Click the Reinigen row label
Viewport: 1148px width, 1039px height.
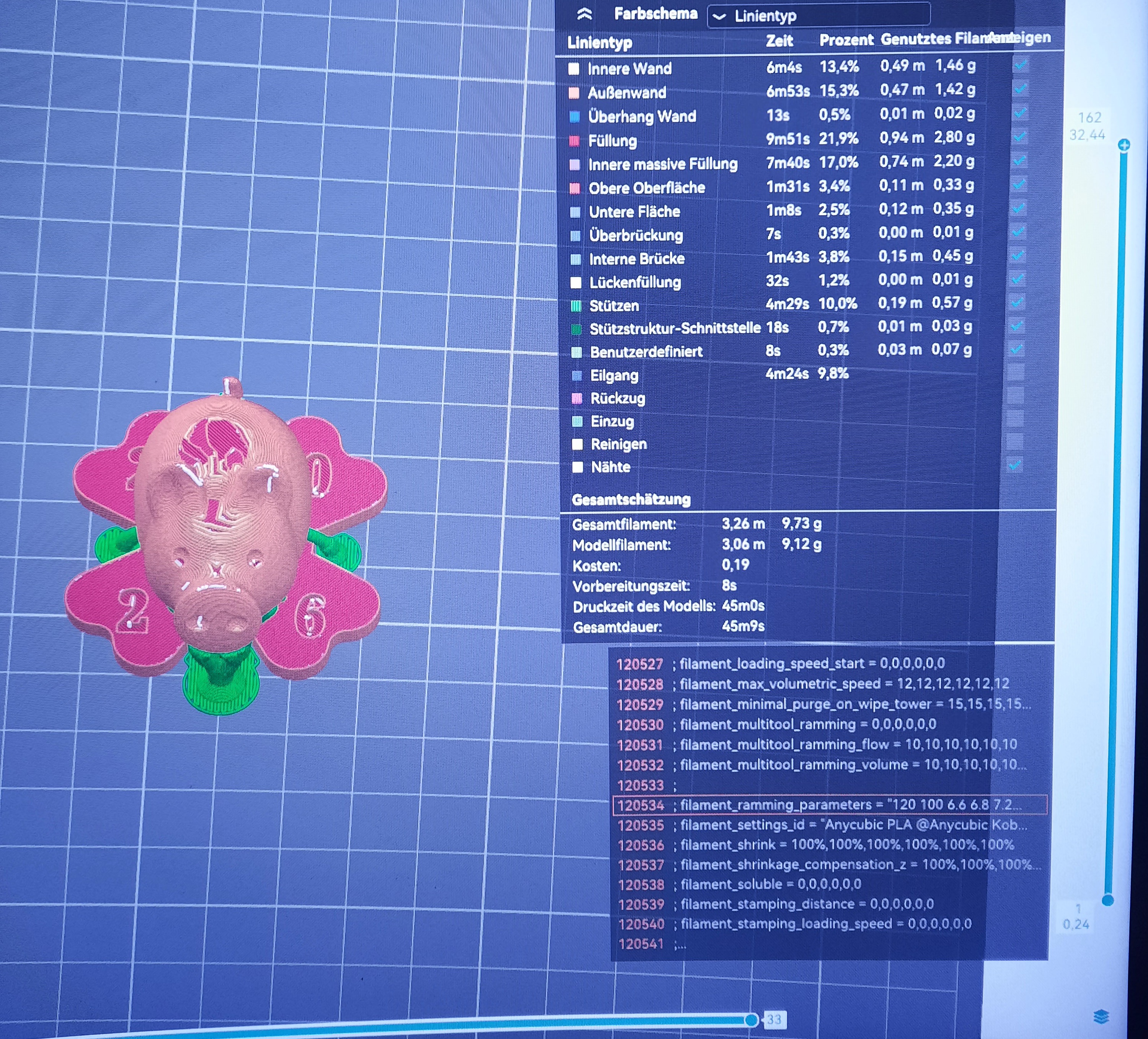[618, 444]
